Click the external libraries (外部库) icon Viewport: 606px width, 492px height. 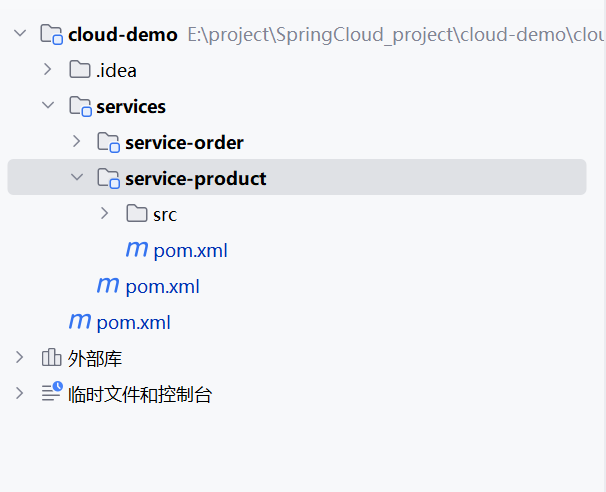[x=52, y=358]
